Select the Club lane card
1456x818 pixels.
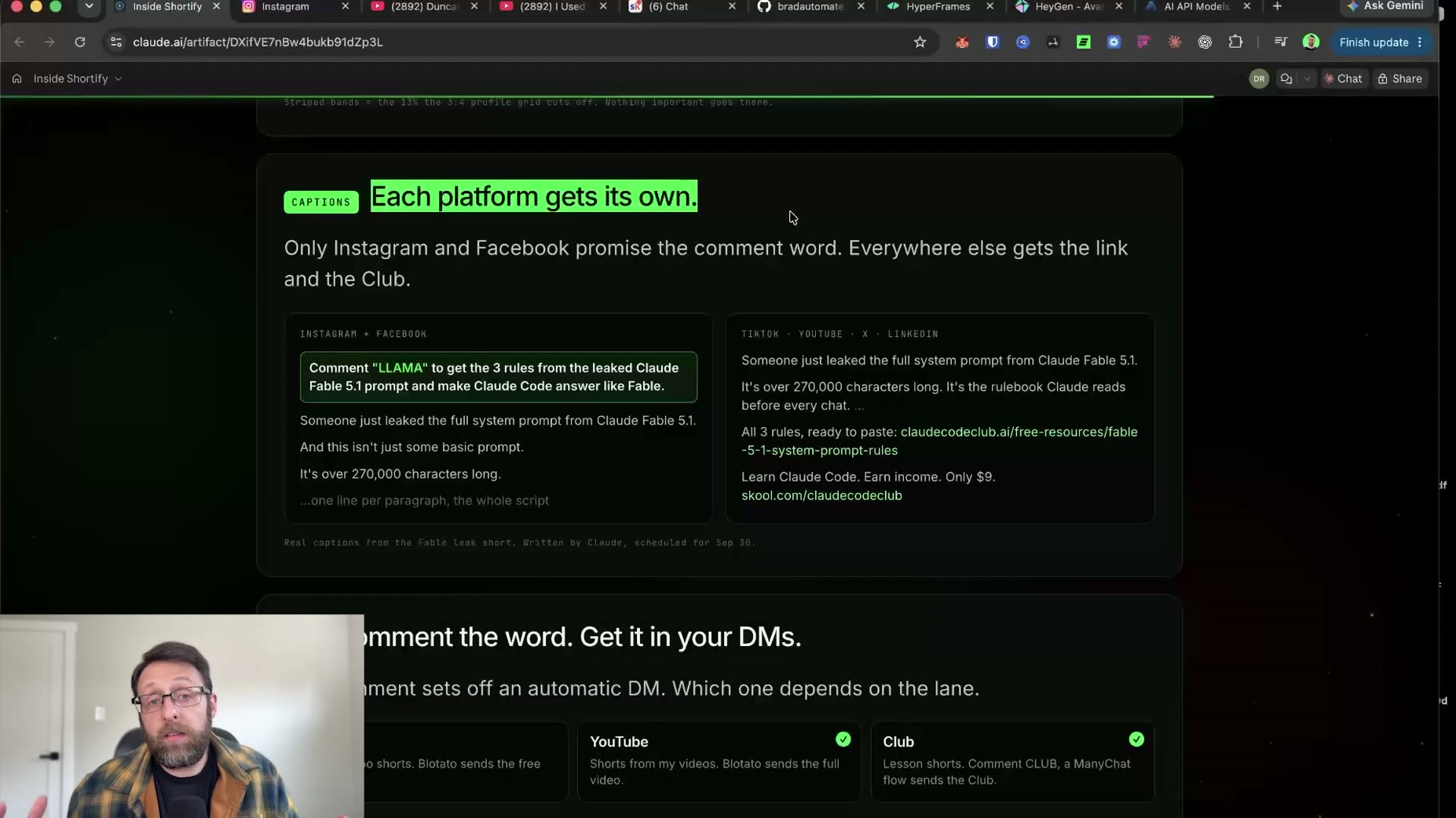[1012, 761]
